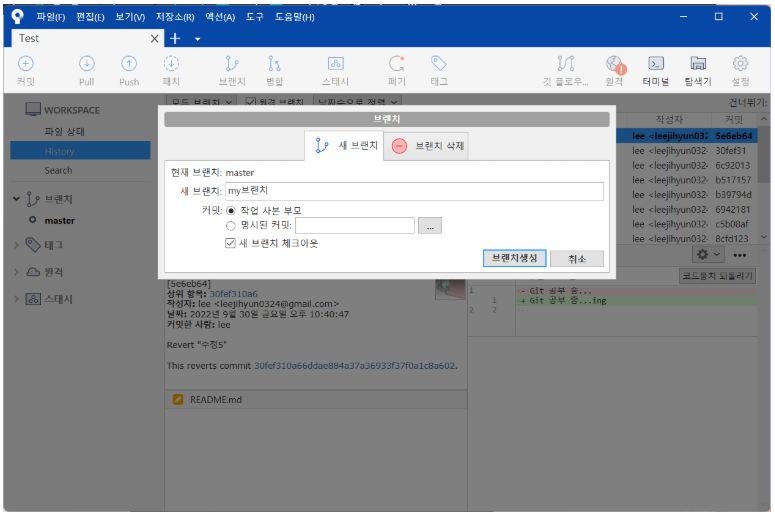Open the 도움말(H) menu

pyautogui.click(x=295, y=17)
